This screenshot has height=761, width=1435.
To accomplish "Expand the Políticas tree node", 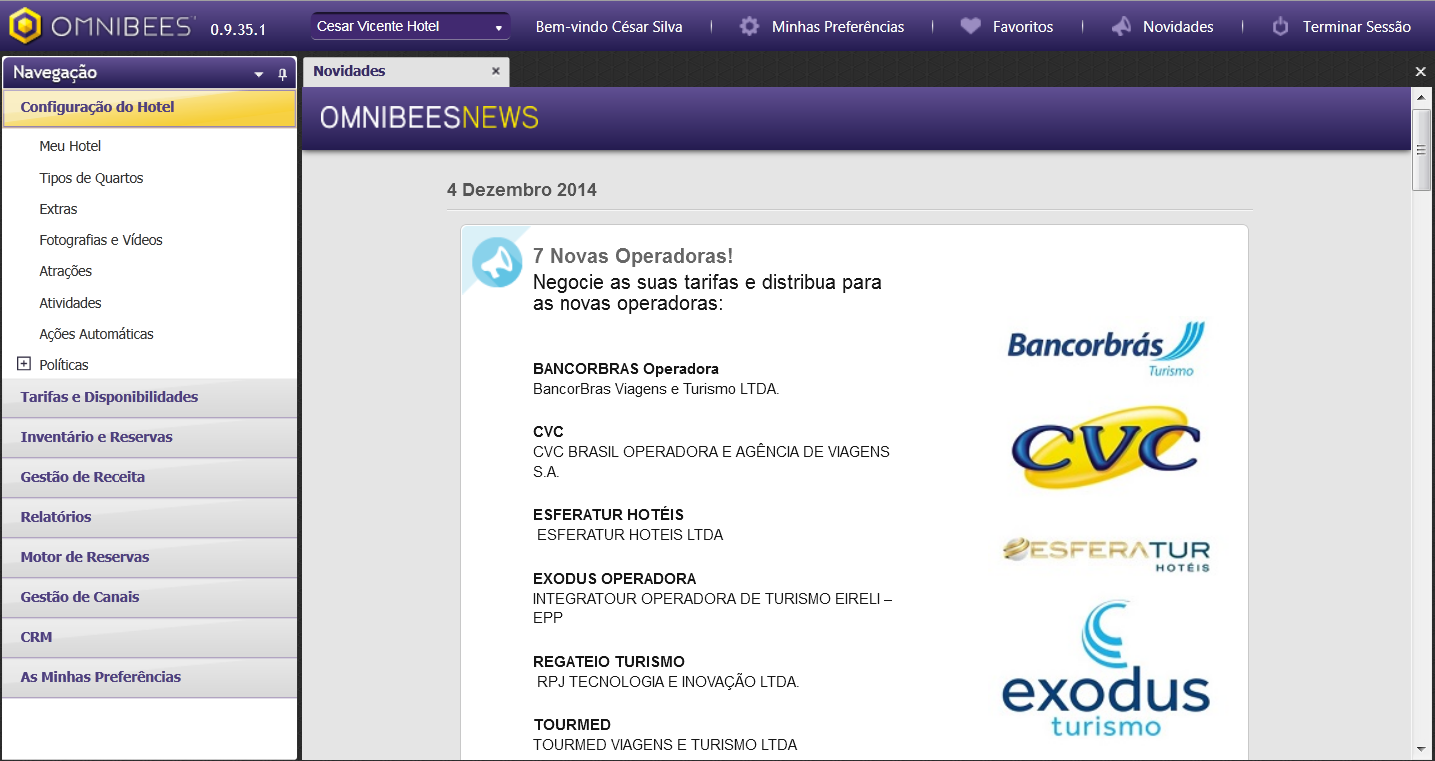I will [24, 364].
